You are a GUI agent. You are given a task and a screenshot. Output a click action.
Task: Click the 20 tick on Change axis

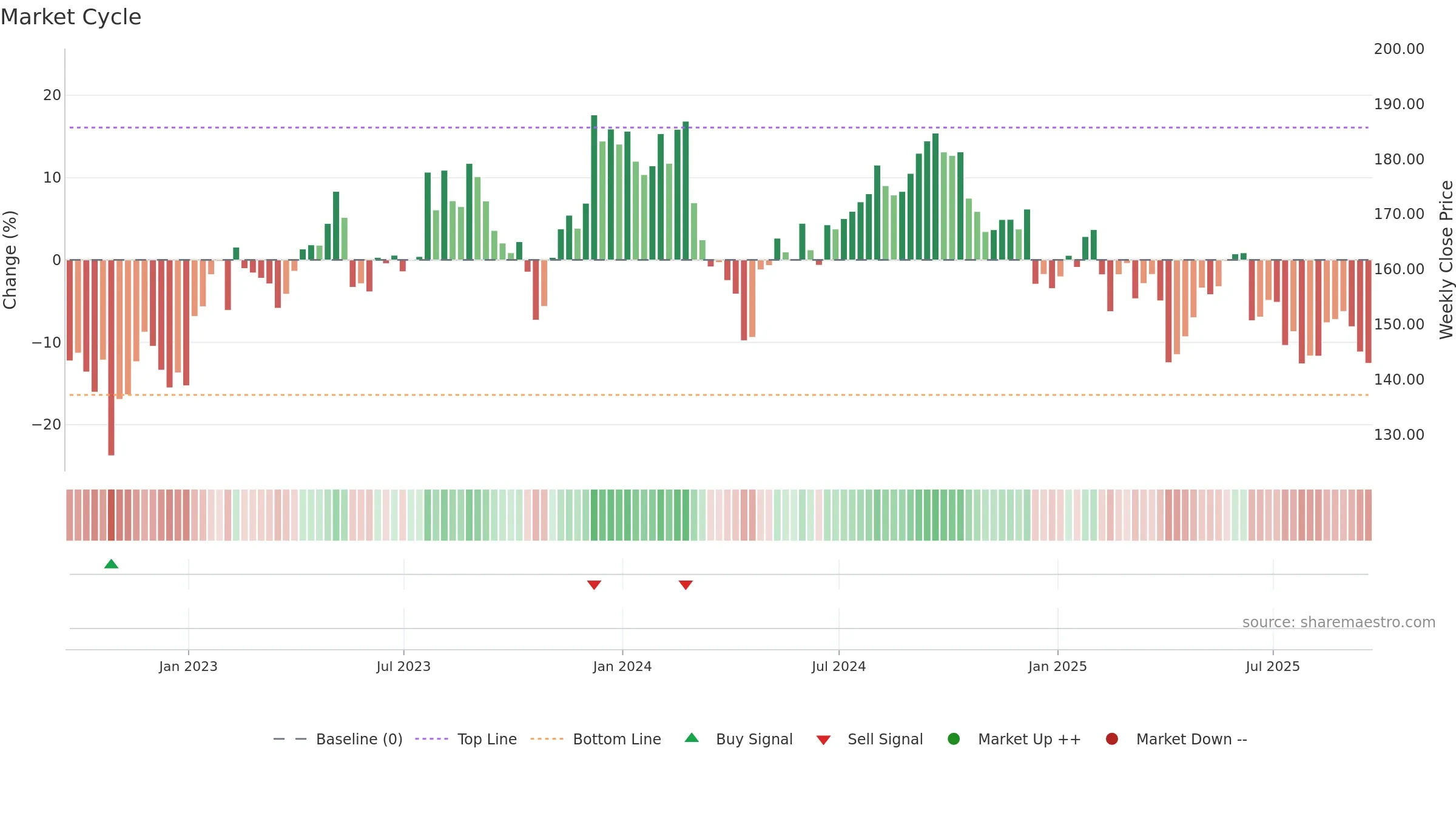click(52, 95)
